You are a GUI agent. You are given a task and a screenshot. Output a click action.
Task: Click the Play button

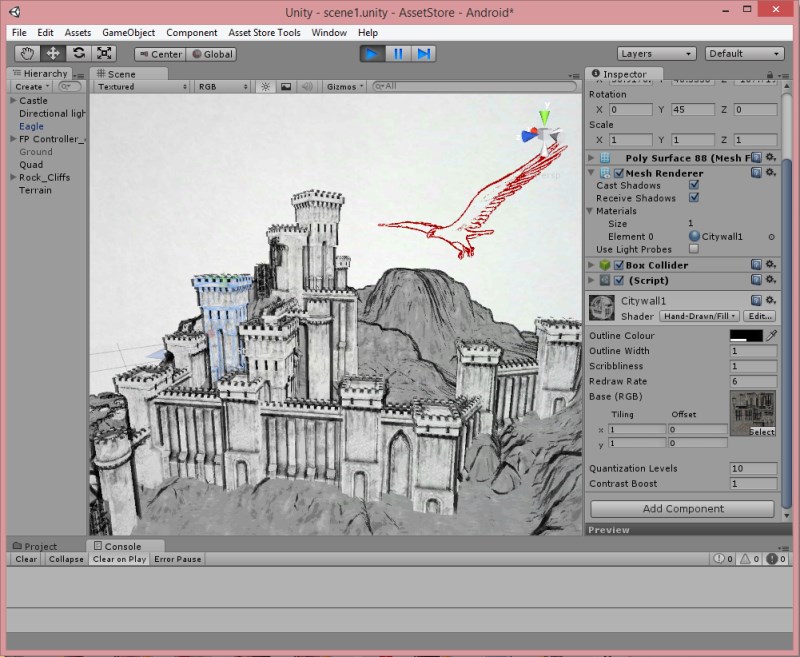click(372, 54)
